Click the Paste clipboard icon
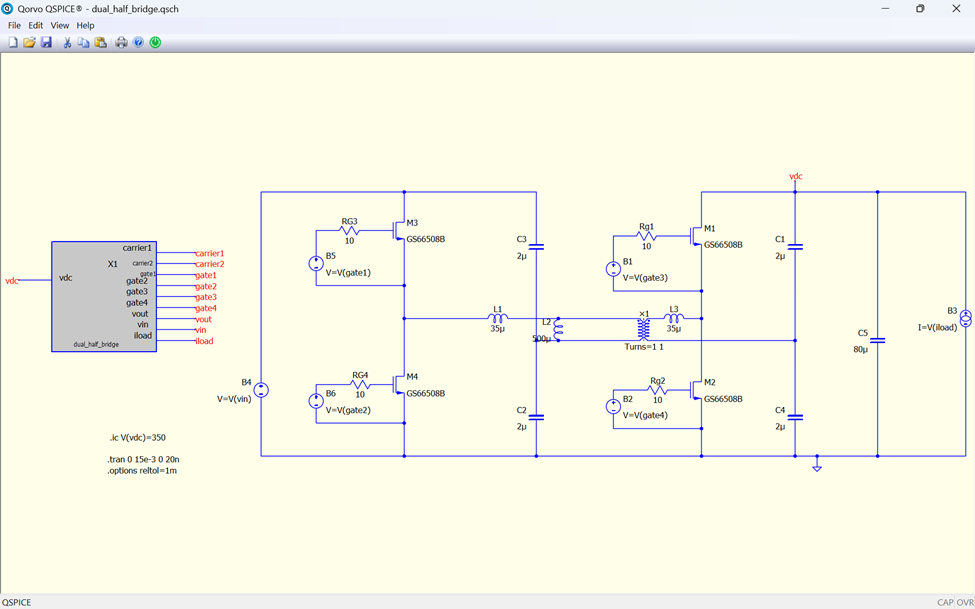Viewport: 975px width, 609px height. coord(100,42)
